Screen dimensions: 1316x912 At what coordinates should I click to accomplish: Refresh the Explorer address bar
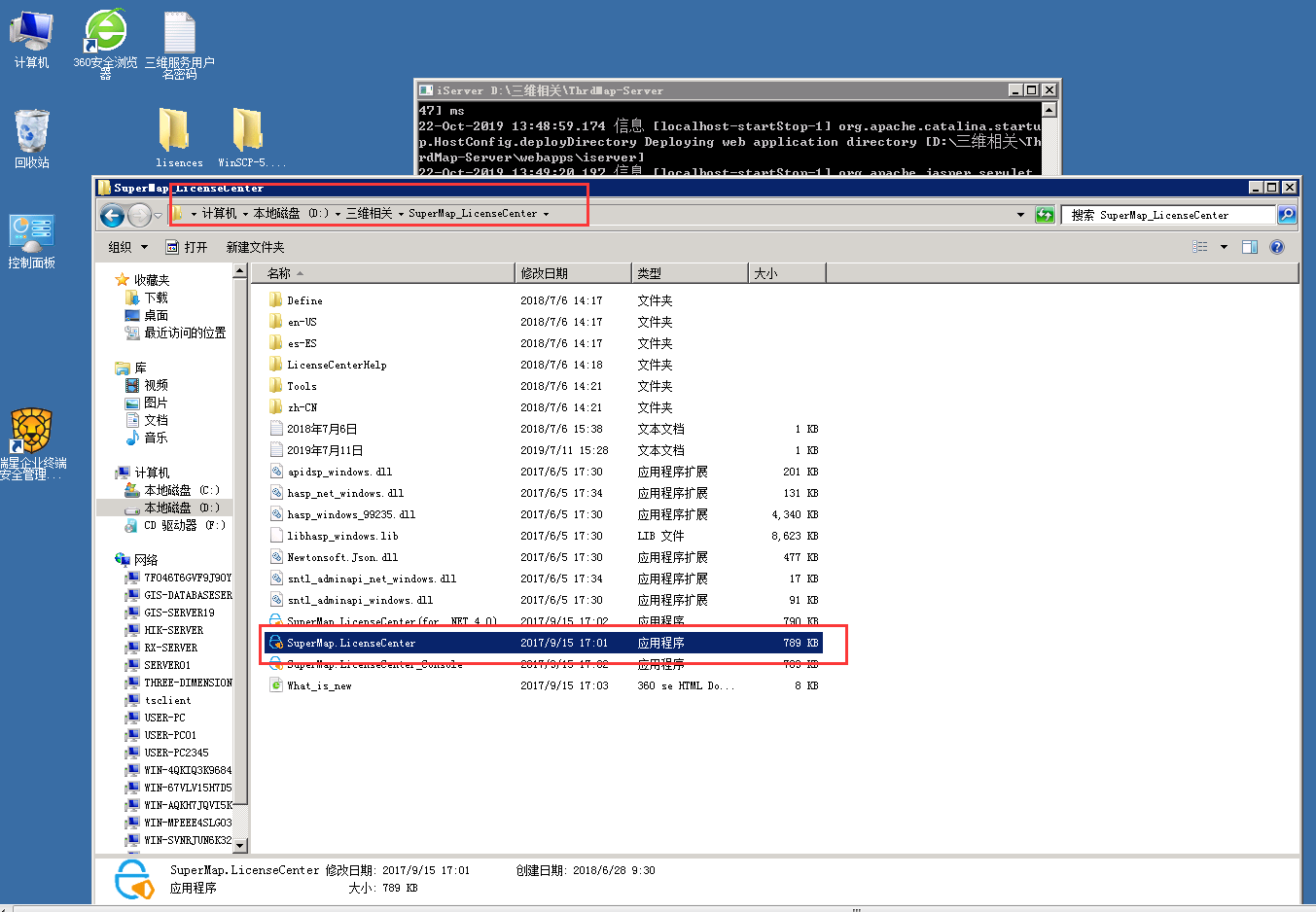point(1045,215)
